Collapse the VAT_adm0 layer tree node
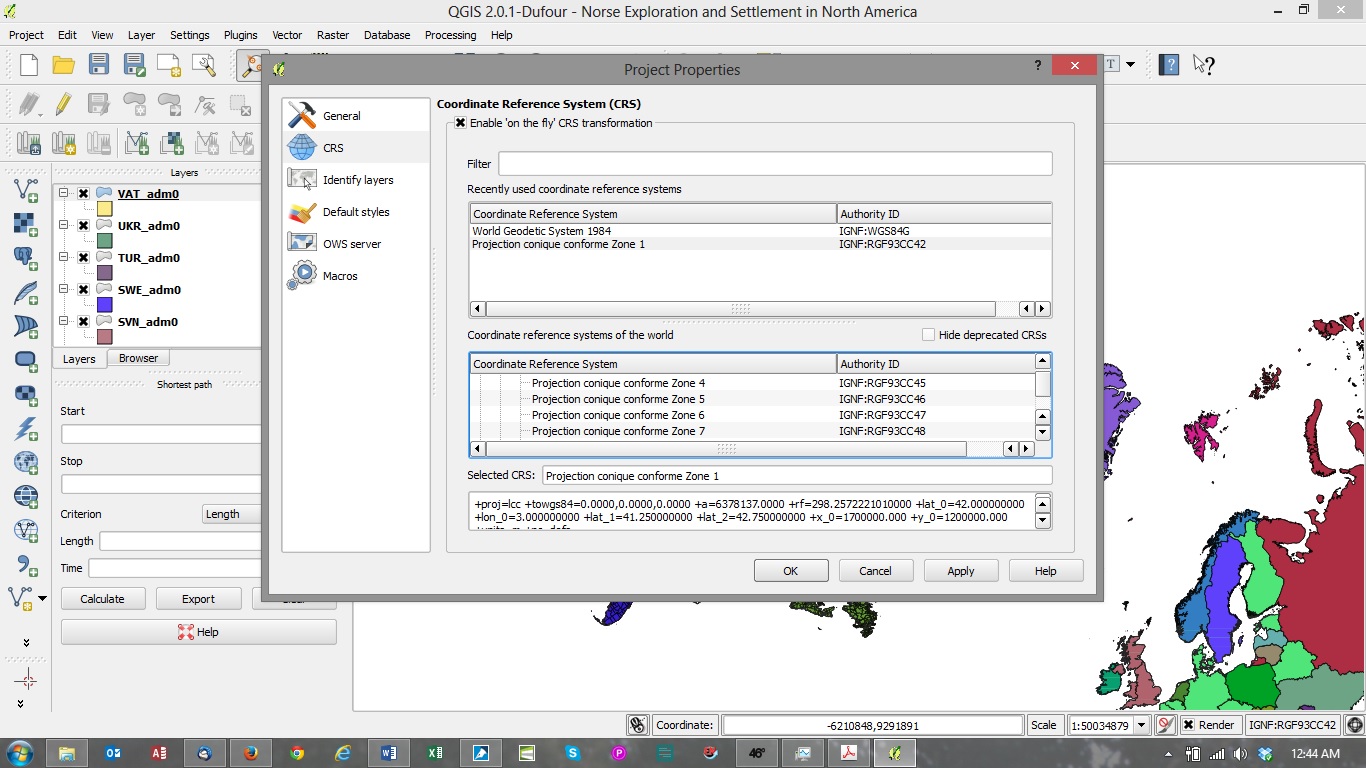 (64, 193)
